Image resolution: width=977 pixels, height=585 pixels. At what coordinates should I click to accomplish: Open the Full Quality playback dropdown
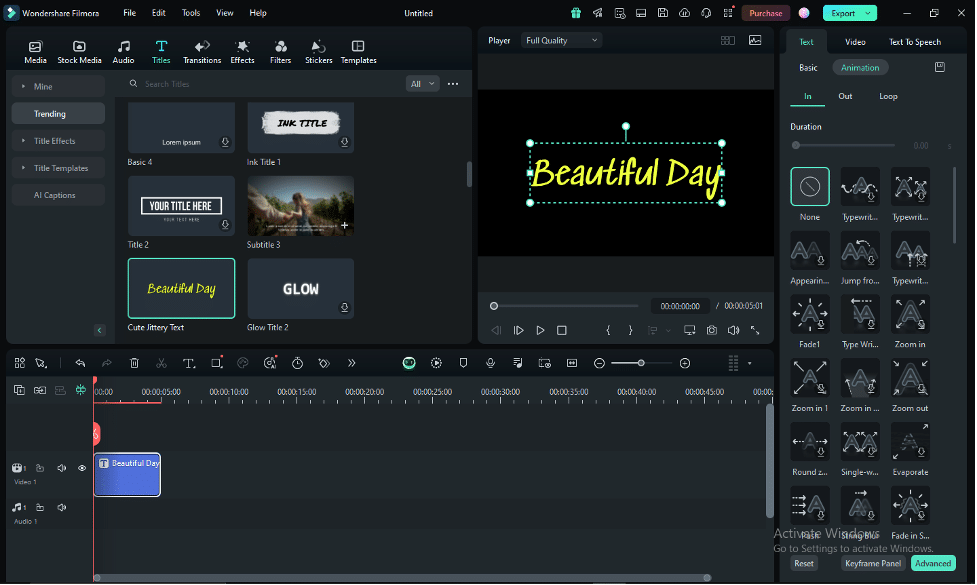pyautogui.click(x=561, y=40)
